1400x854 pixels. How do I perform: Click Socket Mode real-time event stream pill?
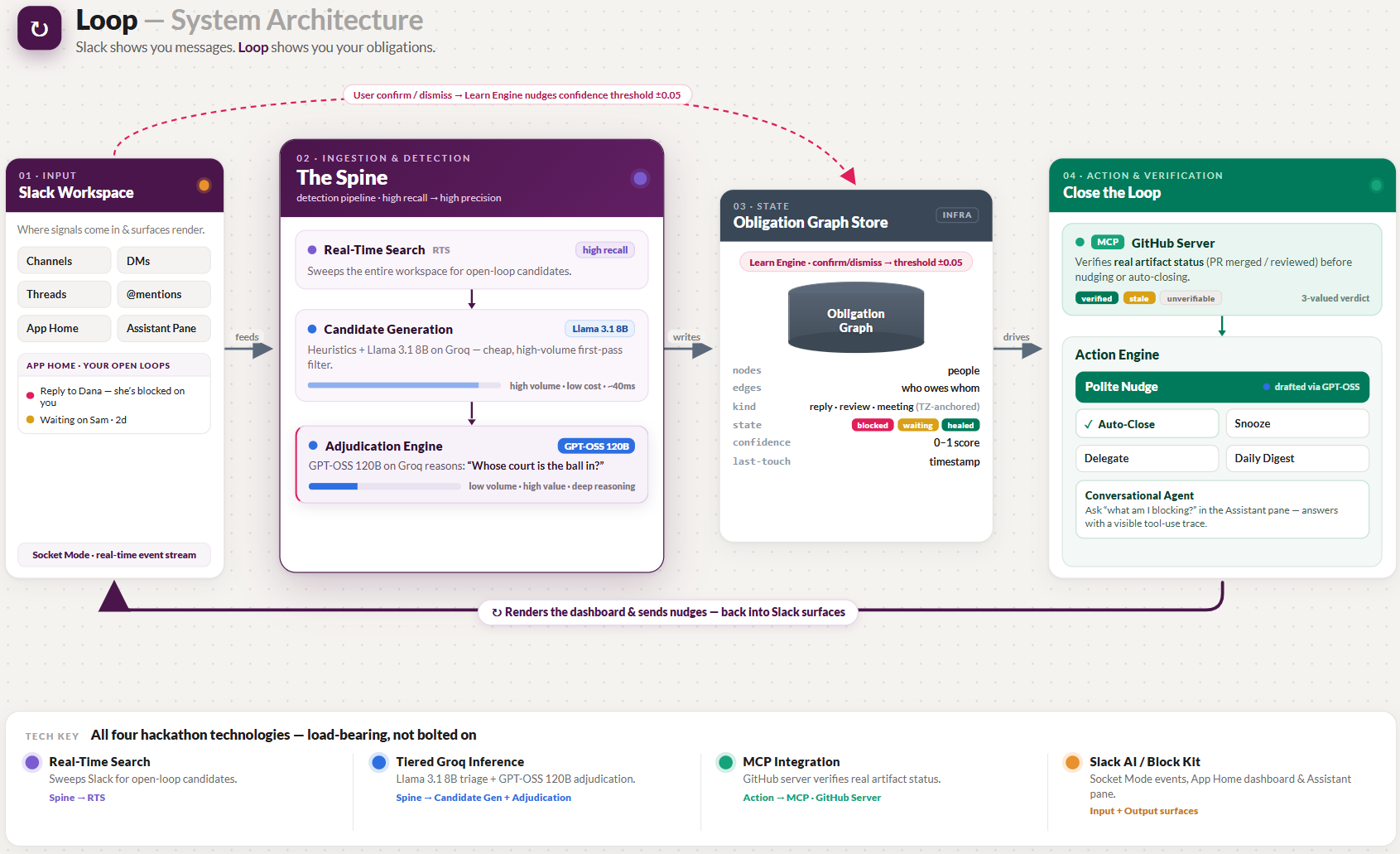114,555
